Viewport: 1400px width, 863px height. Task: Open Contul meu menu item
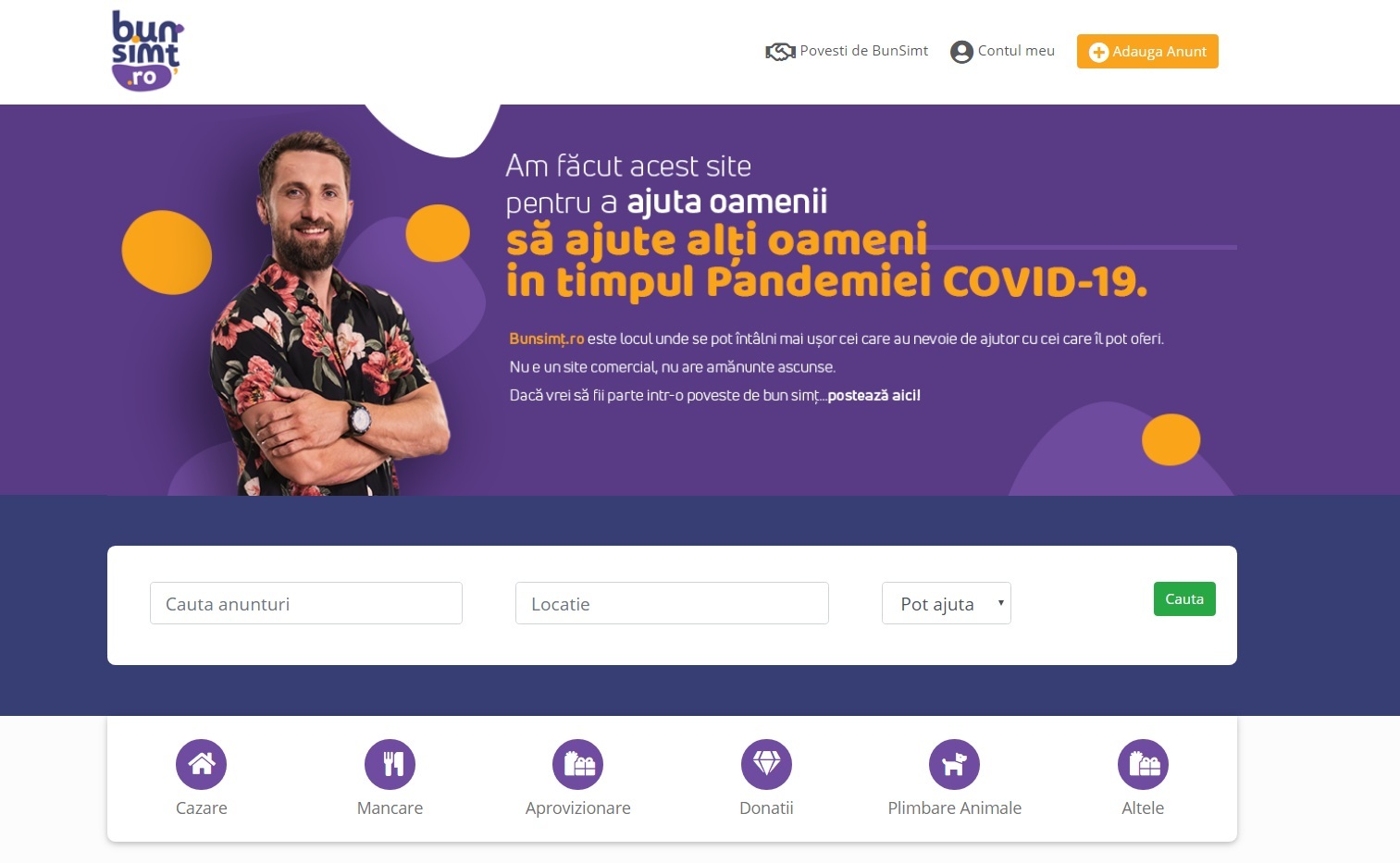1016,51
